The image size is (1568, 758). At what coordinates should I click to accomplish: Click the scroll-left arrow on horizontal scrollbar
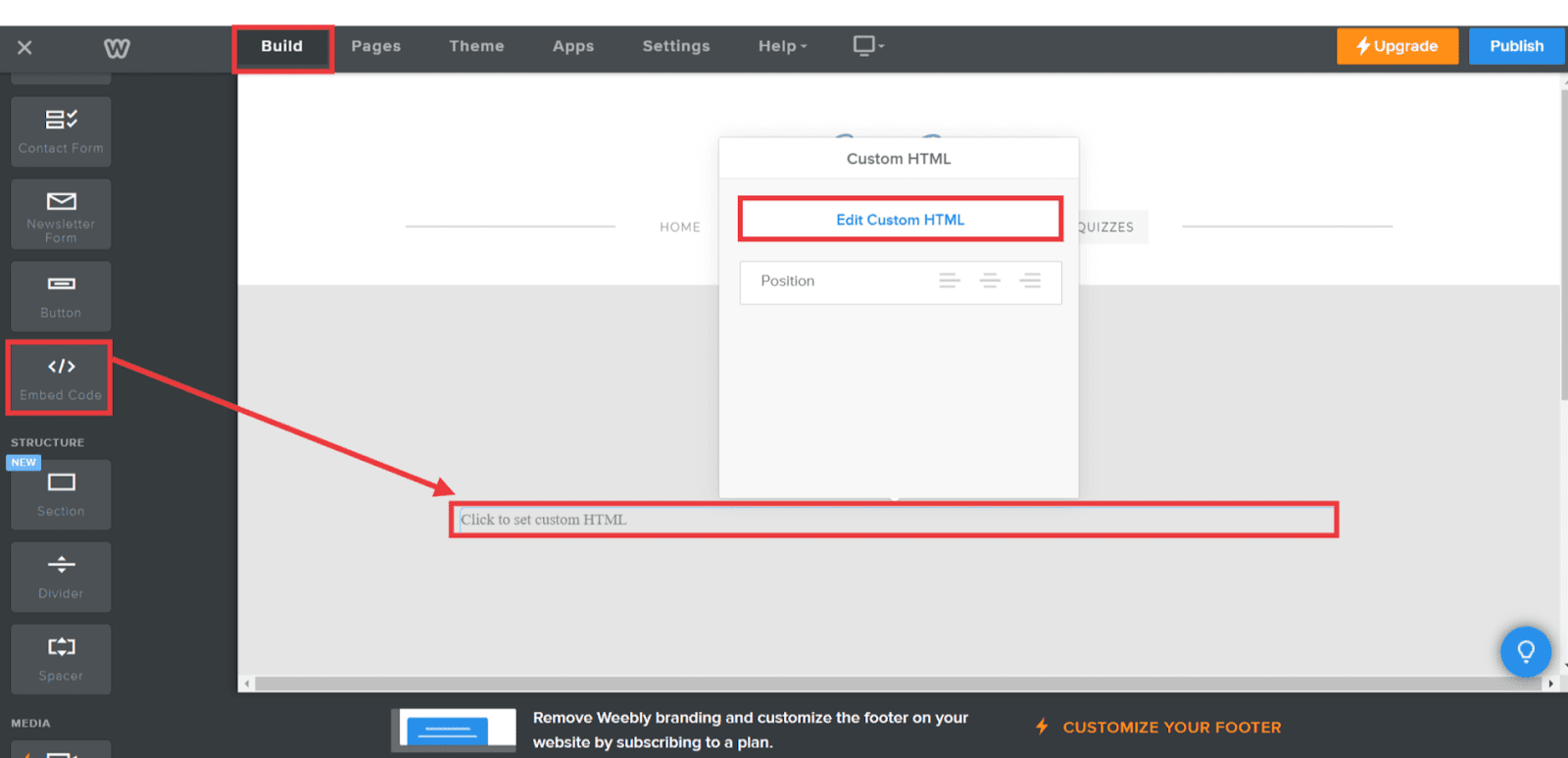click(247, 683)
